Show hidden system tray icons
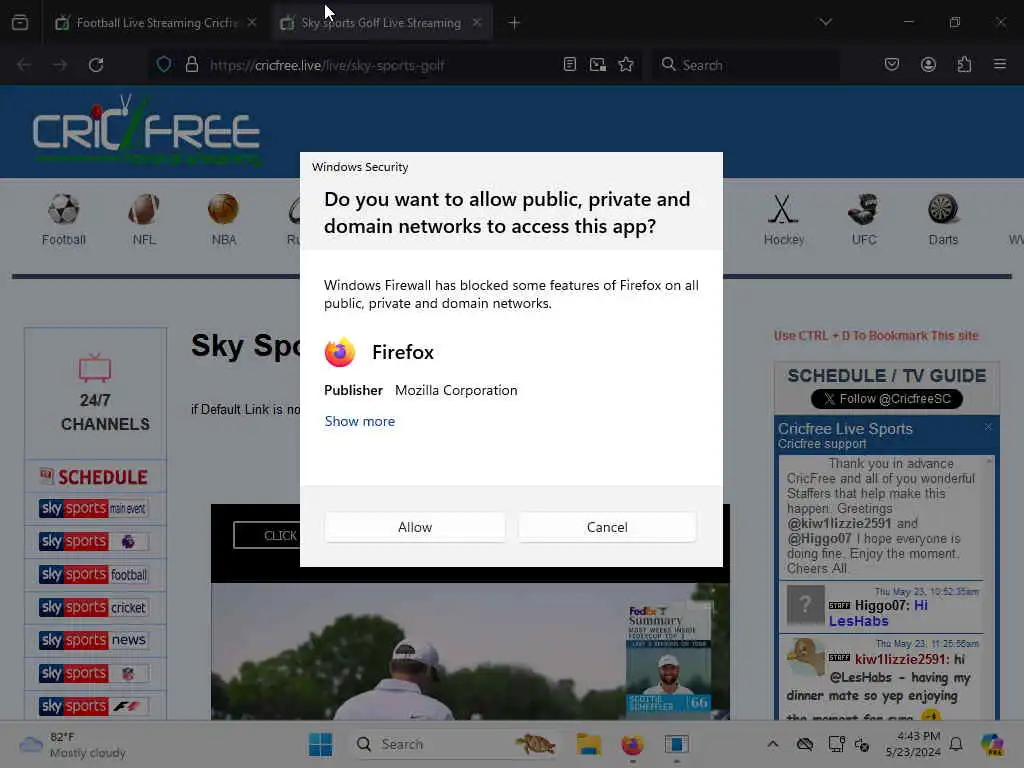 (773, 744)
